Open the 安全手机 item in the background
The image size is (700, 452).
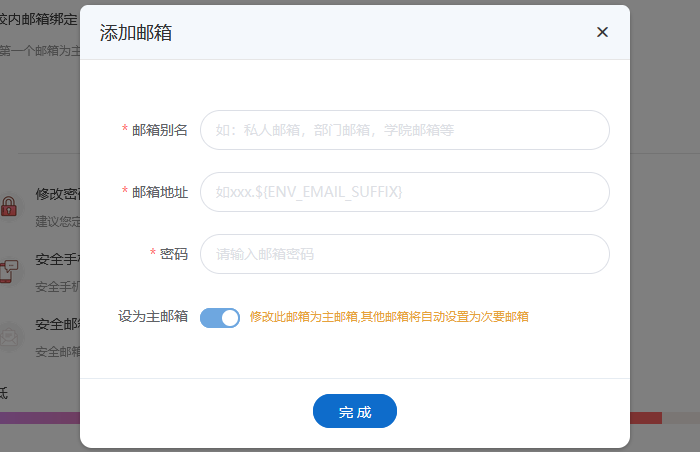57,260
